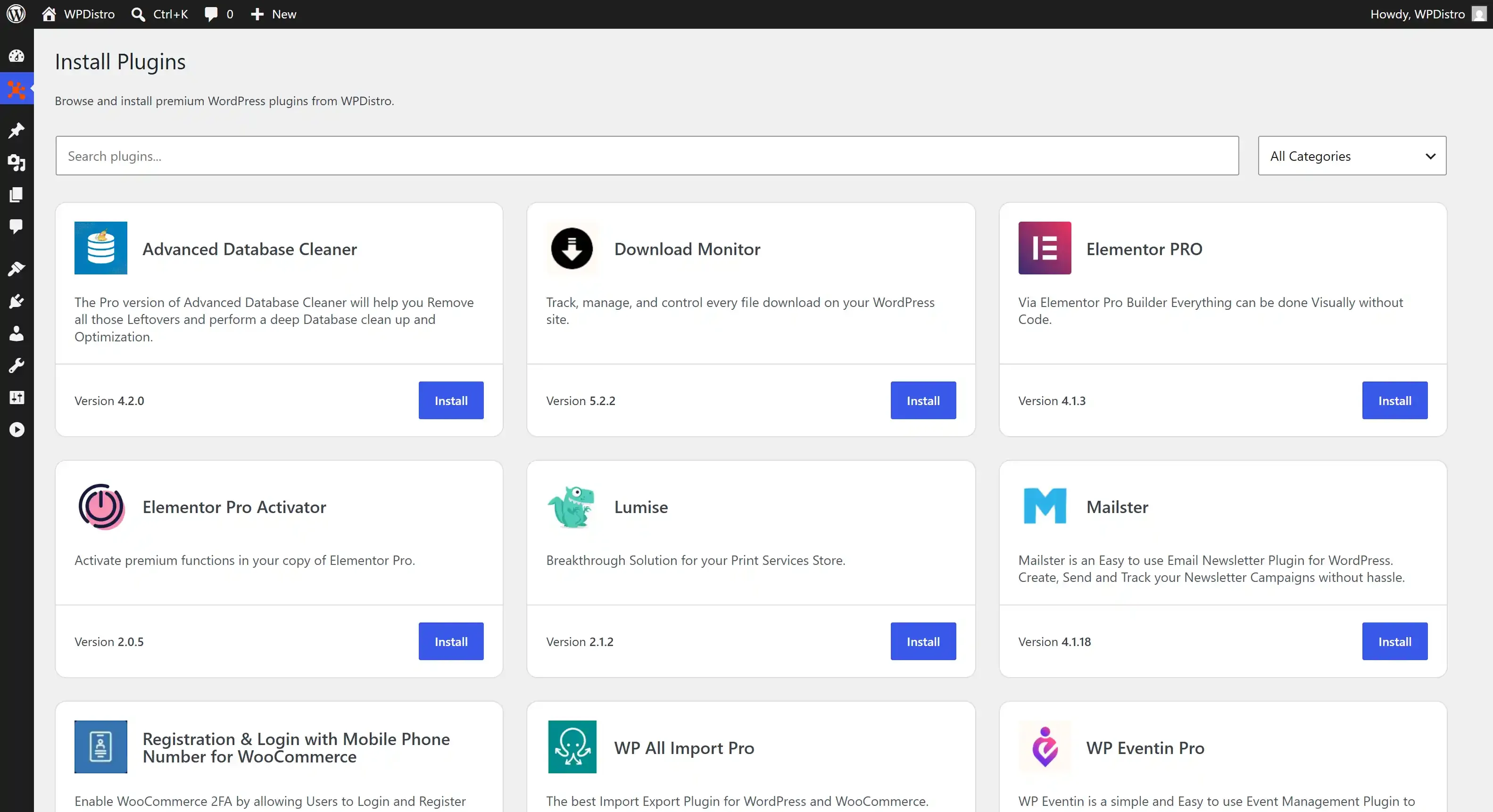Click the user avatar in admin bar
Screen dimensions: 1493x812
(1478, 14)
